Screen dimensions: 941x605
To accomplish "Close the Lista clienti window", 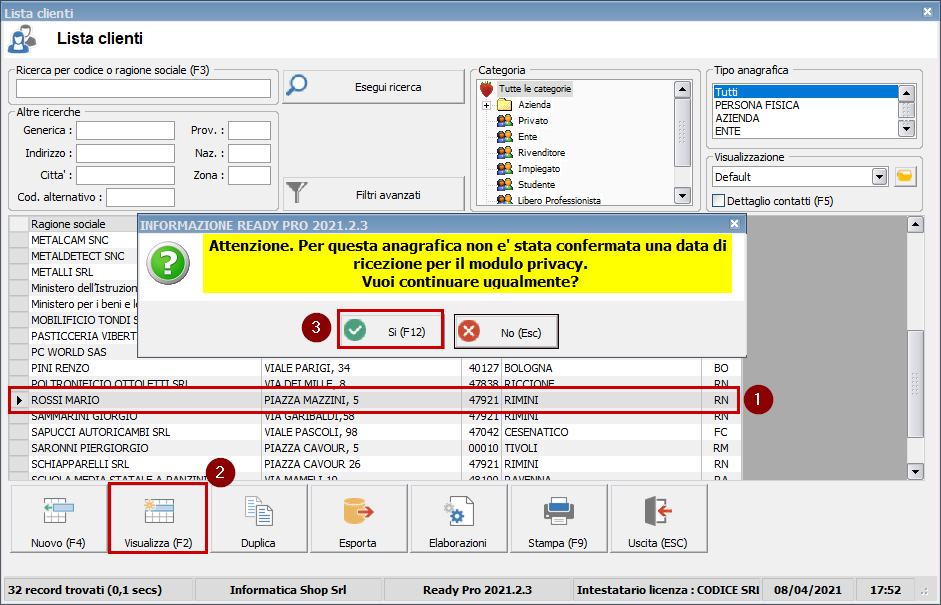I will click(927, 11).
